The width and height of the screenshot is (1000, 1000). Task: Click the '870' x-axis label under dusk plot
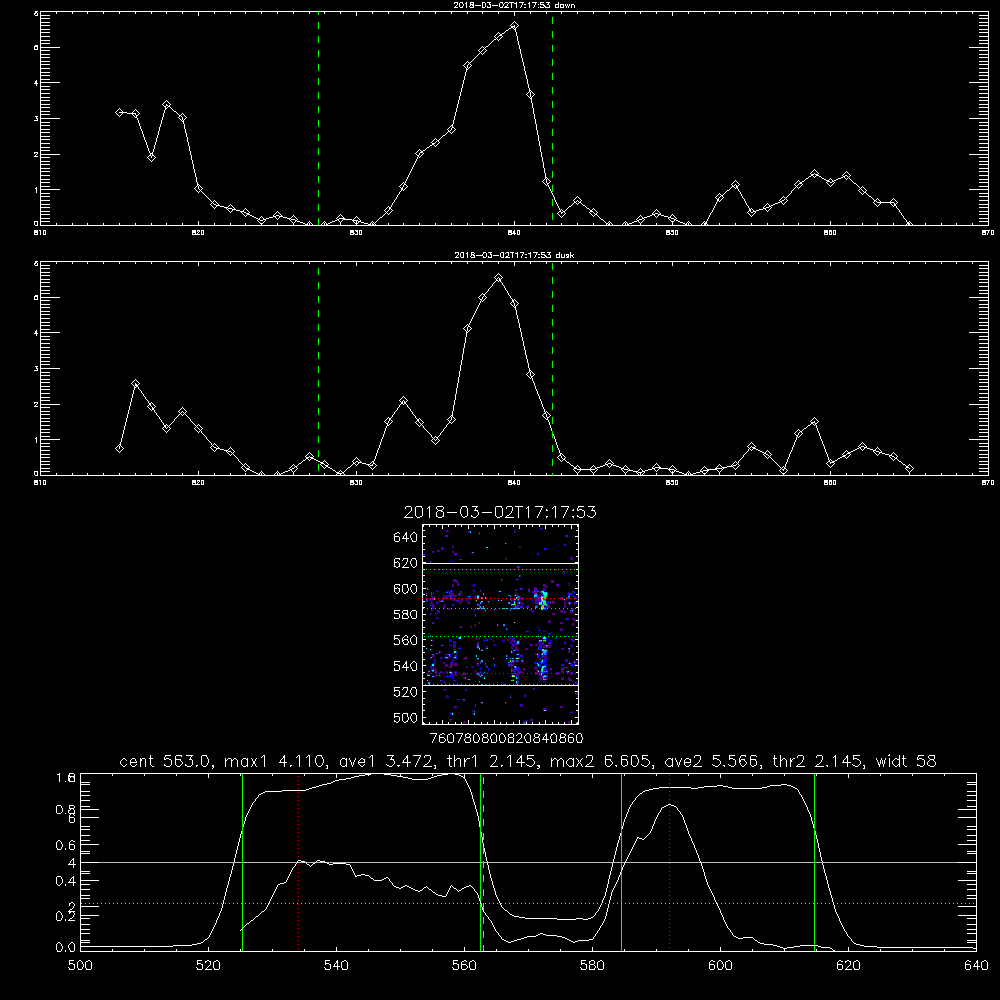coord(988,483)
